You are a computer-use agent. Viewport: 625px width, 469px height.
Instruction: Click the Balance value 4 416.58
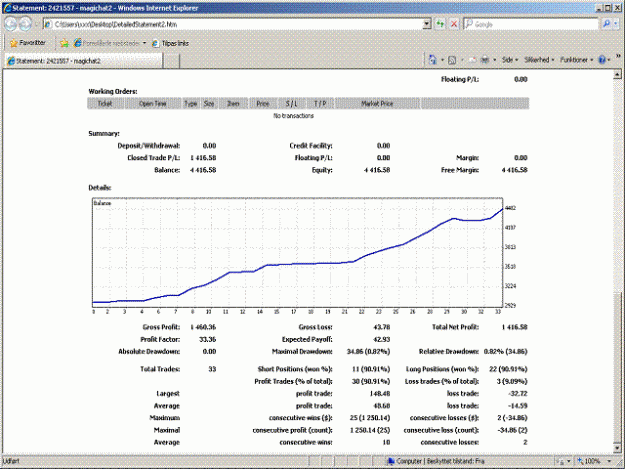click(203, 170)
